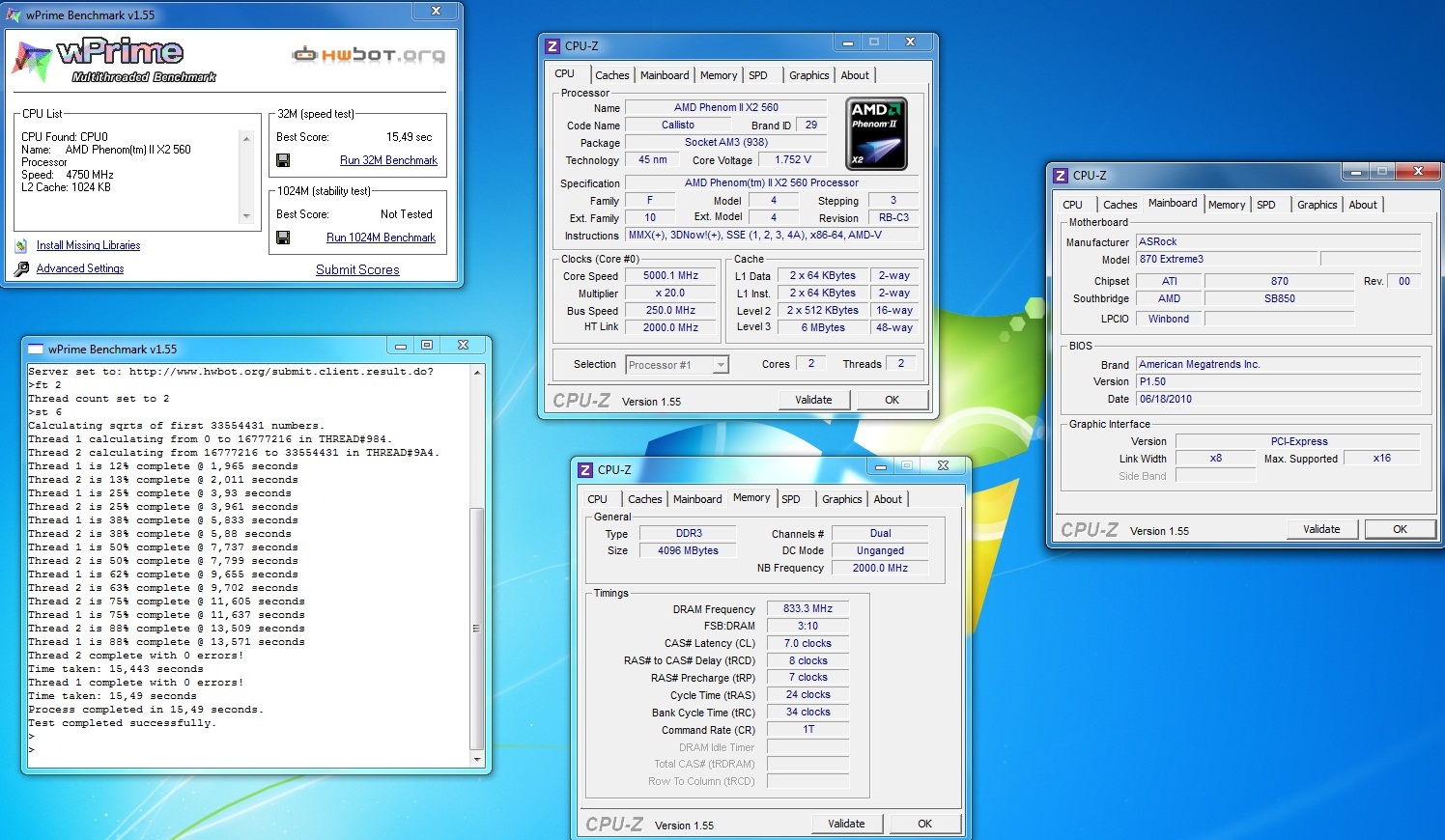Click the Submit Scores link
This screenshot has width=1445, height=840.
point(357,270)
